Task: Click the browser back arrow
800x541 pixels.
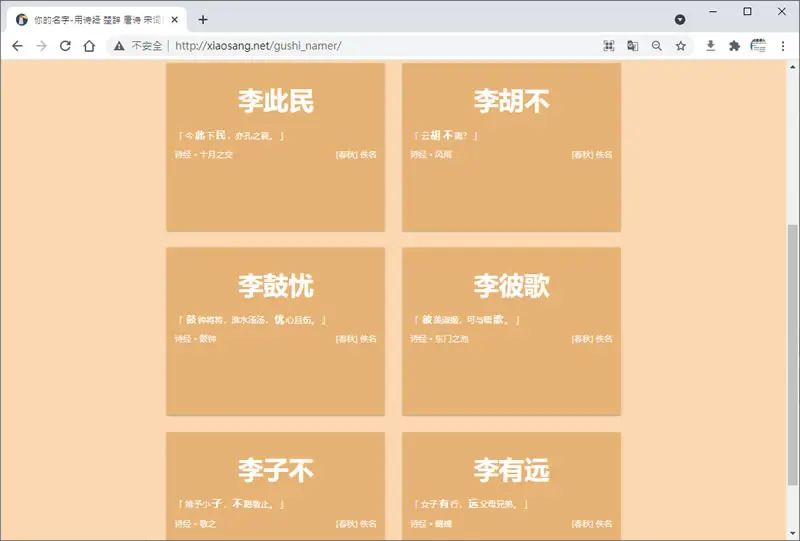Action: point(17,46)
